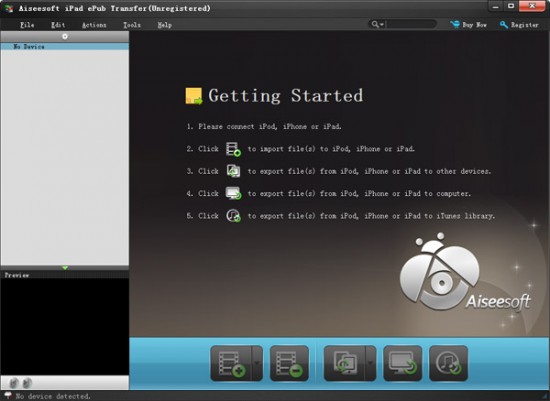Click the second preview control icon
550x401 pixels.
coord(27,383)
